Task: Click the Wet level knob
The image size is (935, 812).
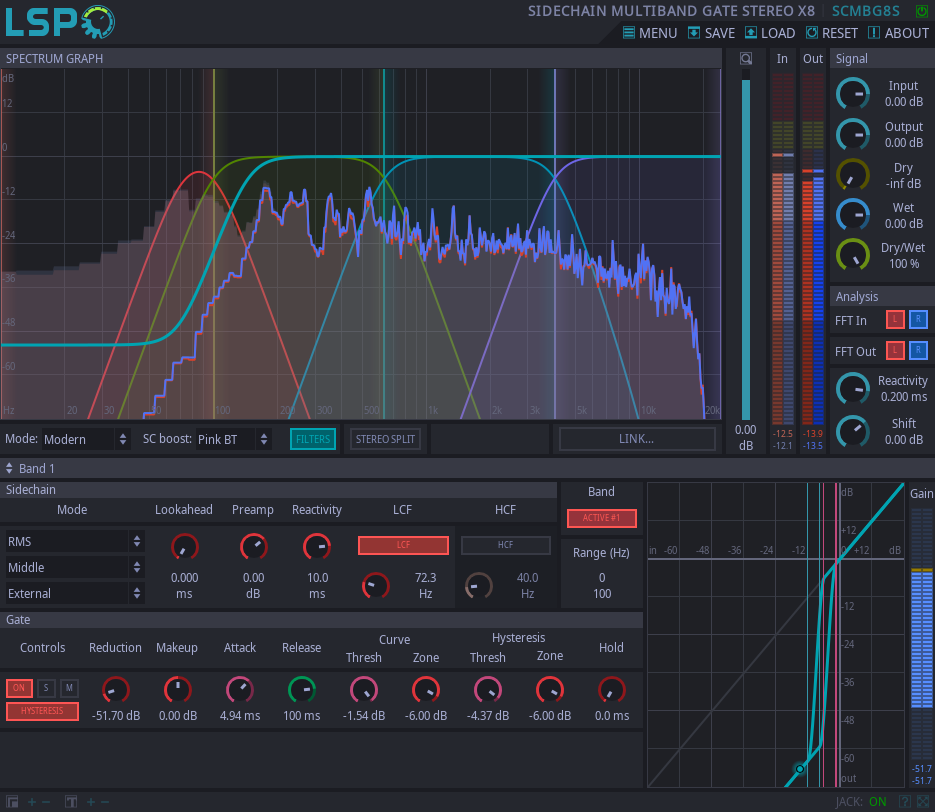Action: 853,215
